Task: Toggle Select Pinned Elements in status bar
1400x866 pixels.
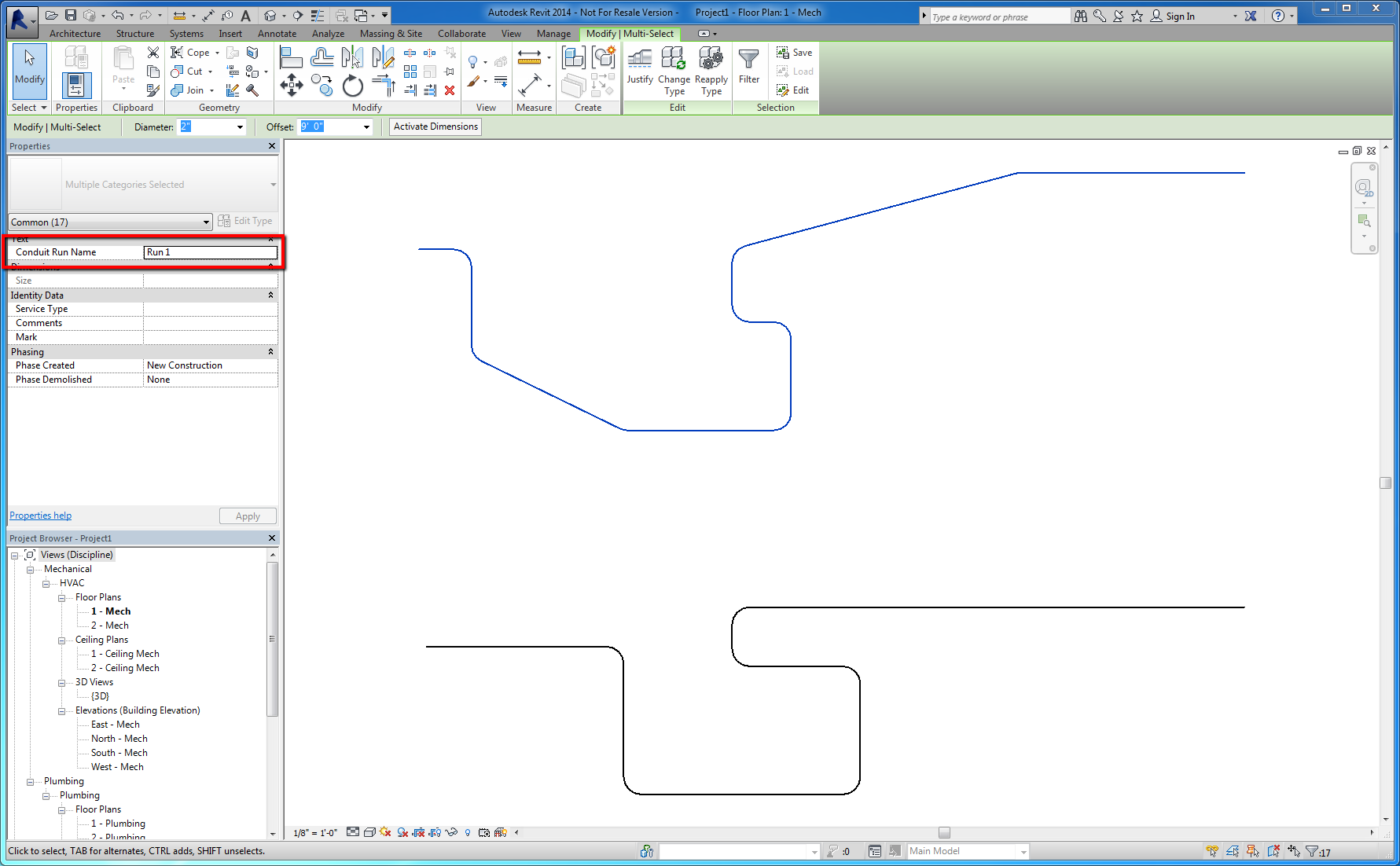Action: pyautogui.click(x=1253, y=851)
